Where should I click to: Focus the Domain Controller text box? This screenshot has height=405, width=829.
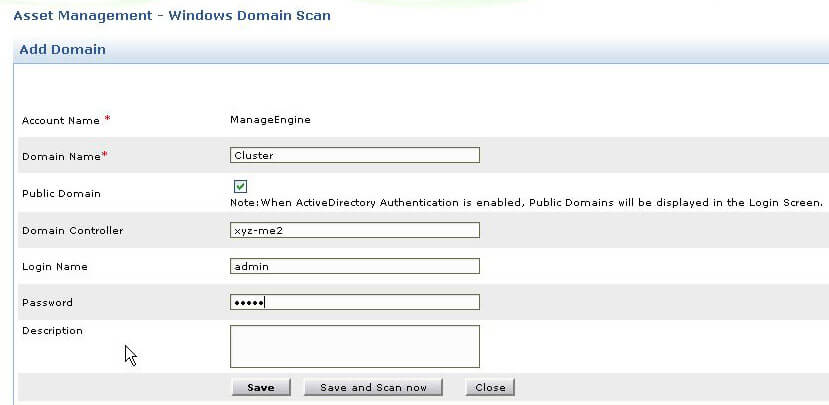coord(354,230)
